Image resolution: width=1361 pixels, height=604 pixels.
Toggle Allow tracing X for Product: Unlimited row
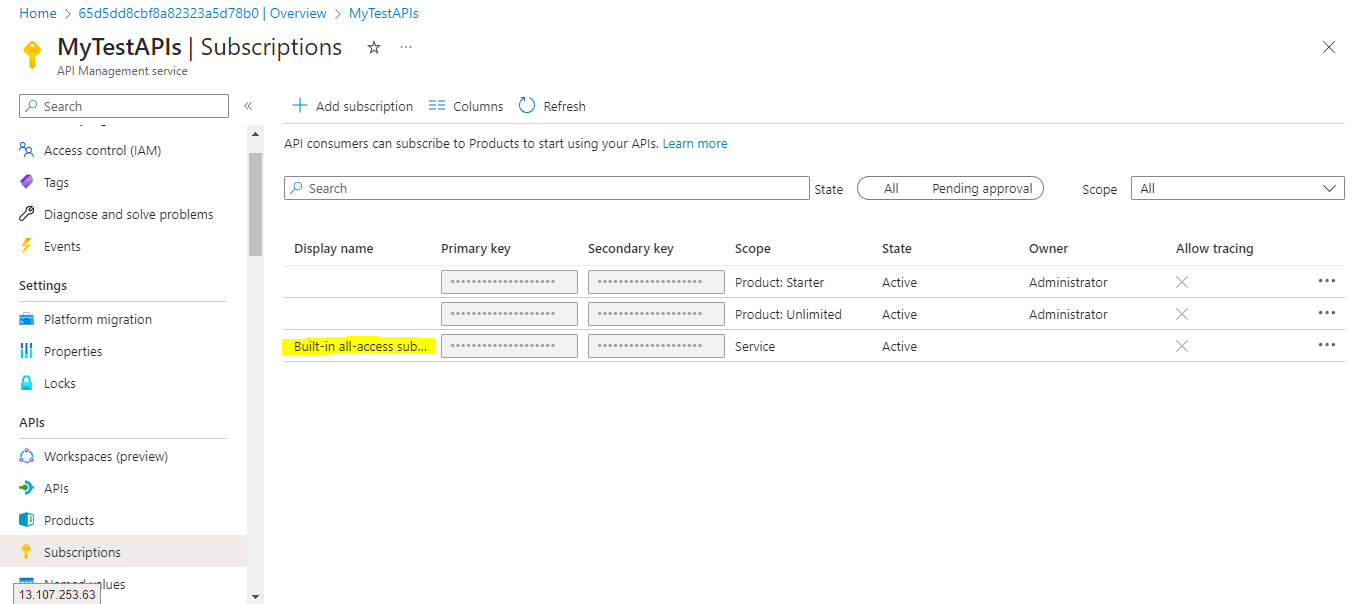[1182, 314]
